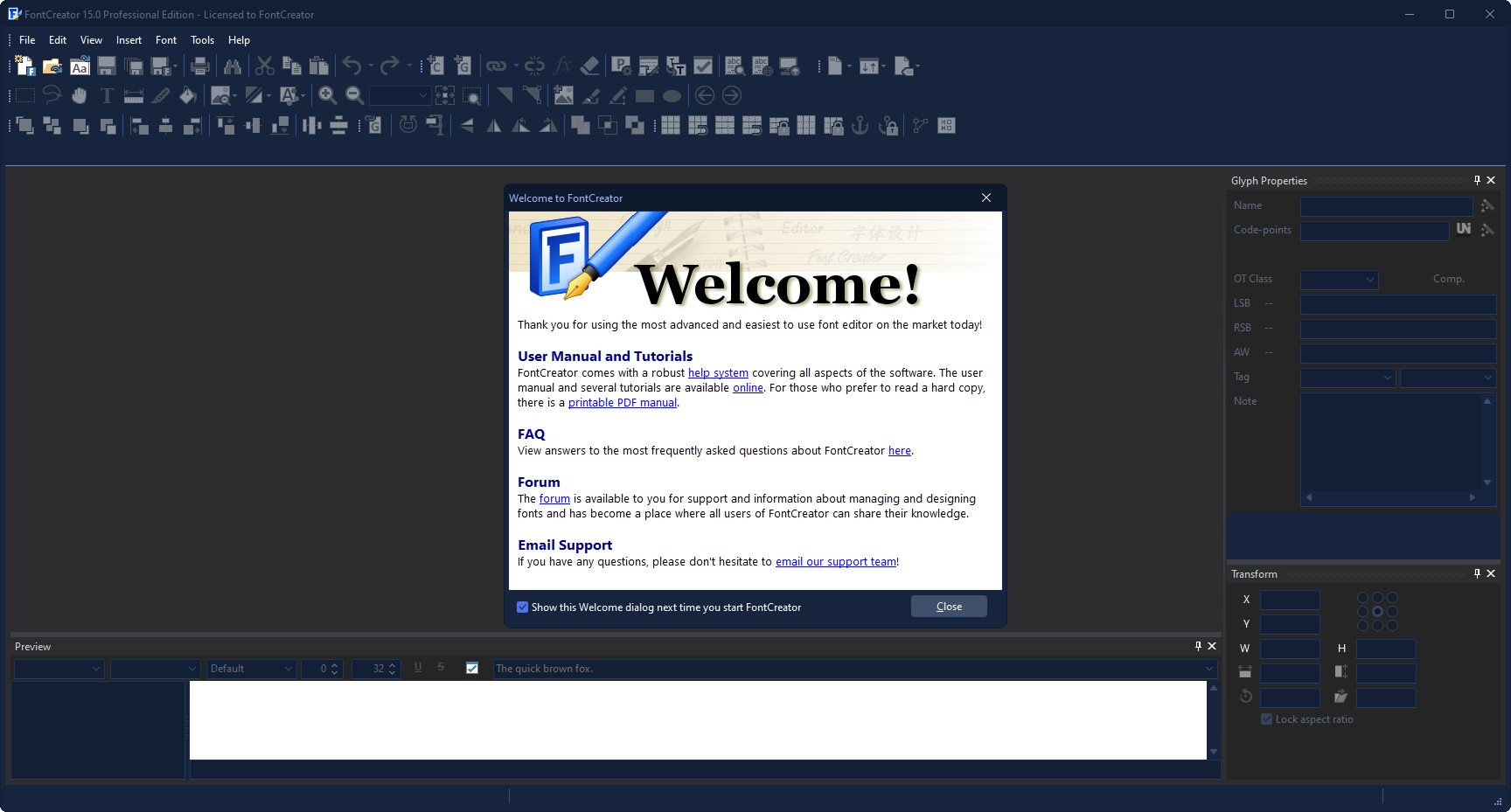This screenshot has width=1511, height=812.
Task: Uncheck Show this Welcome dialog checkbox
Action: [523, 607]
